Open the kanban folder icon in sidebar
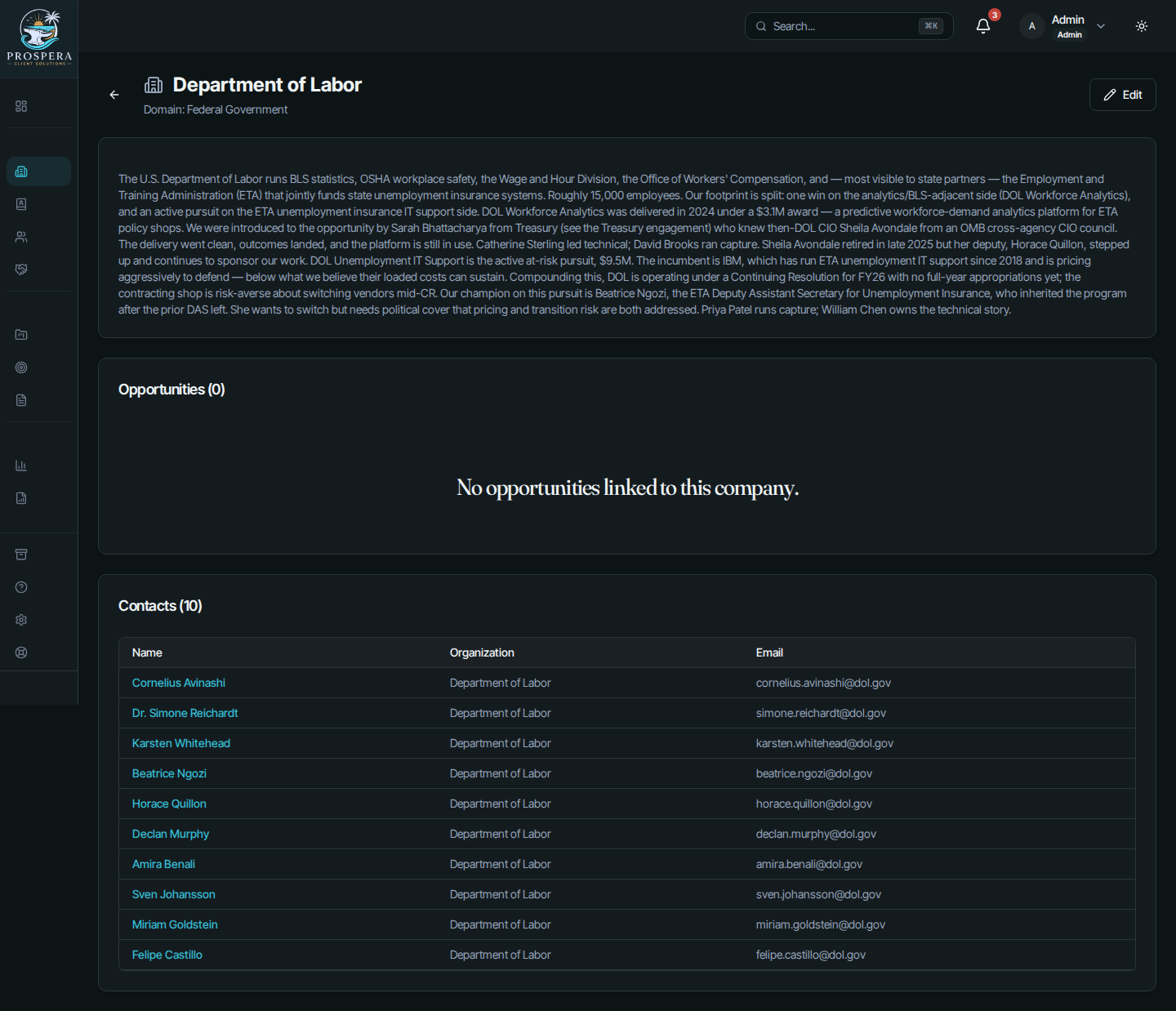The width and height of the screenshot is (1176, 1011). (21, 335)
